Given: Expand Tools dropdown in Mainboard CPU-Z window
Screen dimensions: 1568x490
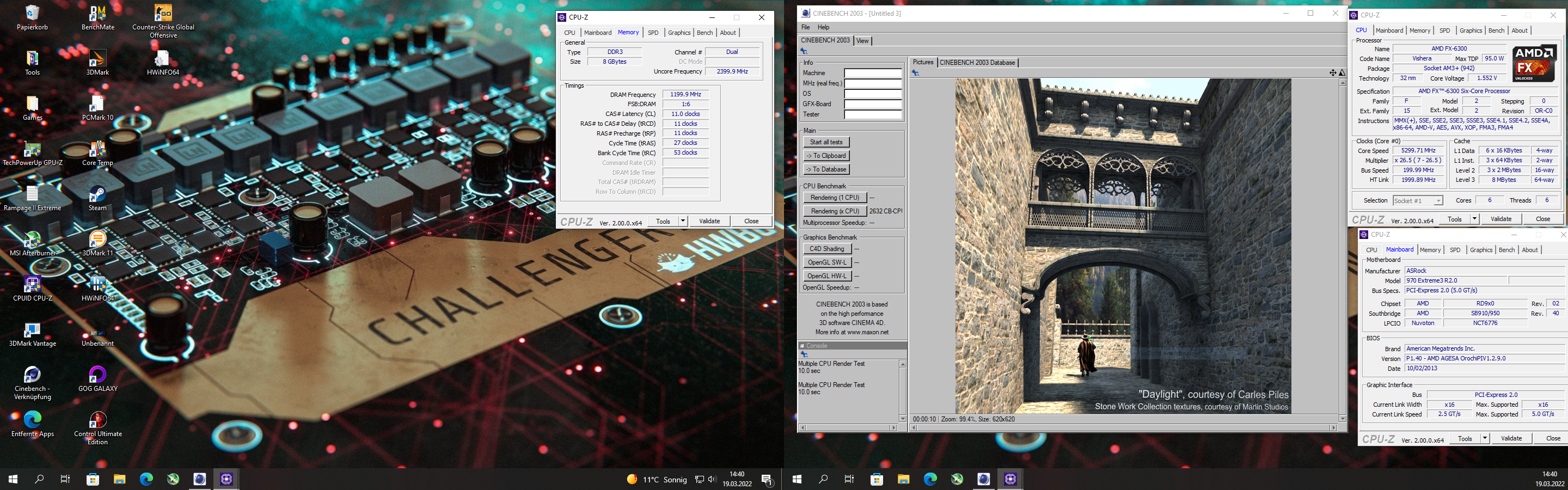Looking at the screenshot, I should (1485, 438).
